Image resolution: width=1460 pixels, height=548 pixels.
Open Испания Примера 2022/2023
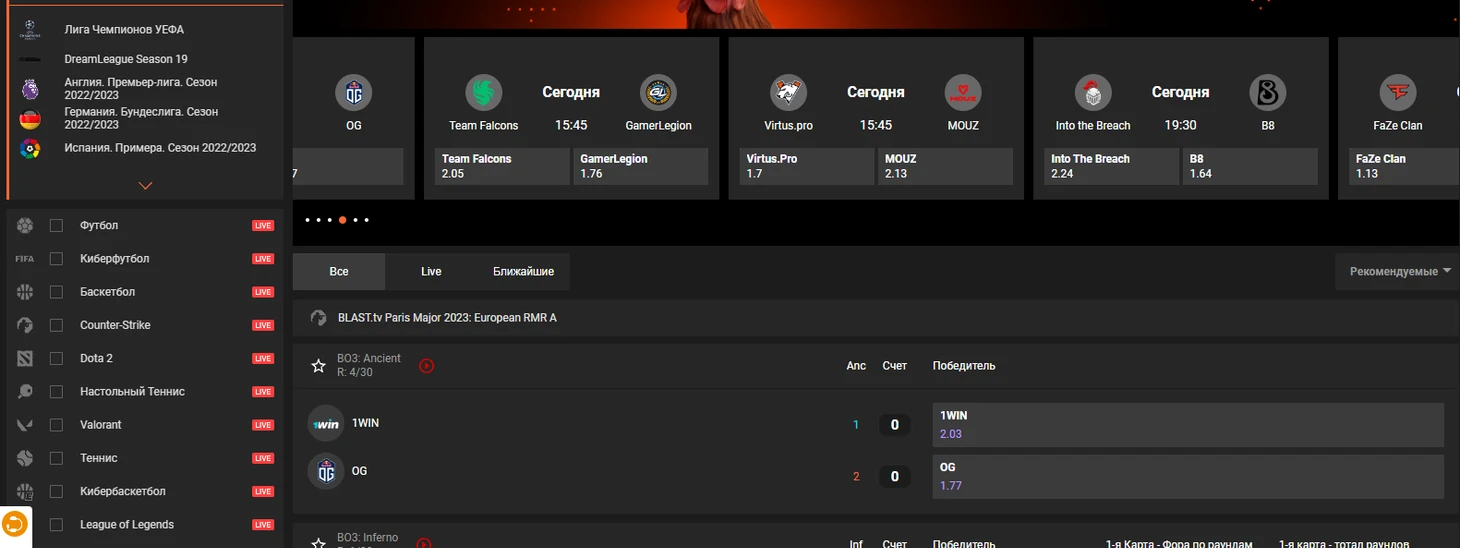pyautogui.click(x=160, y=148)
